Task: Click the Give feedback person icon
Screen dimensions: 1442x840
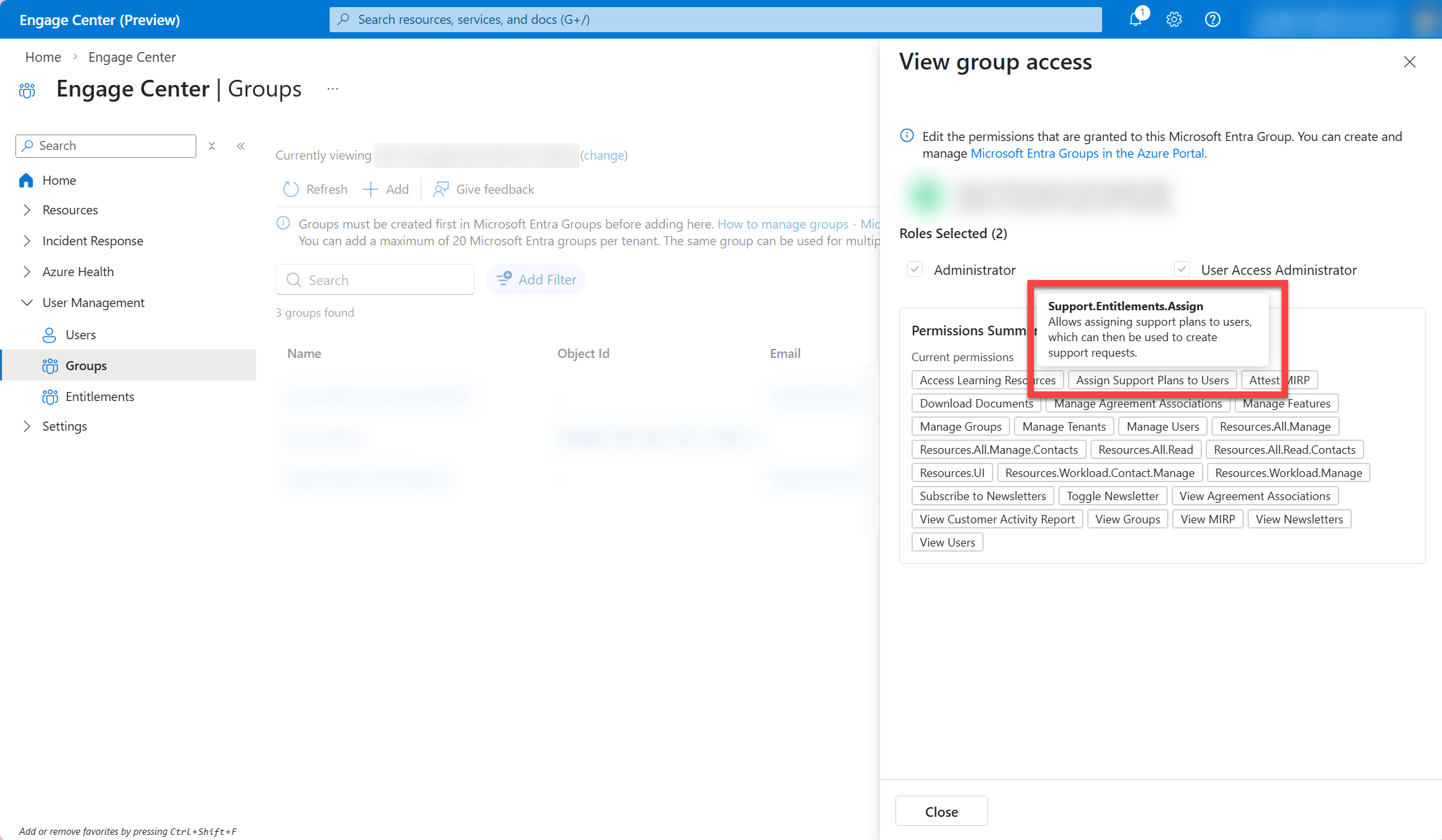Action: [x=441, y=189]
